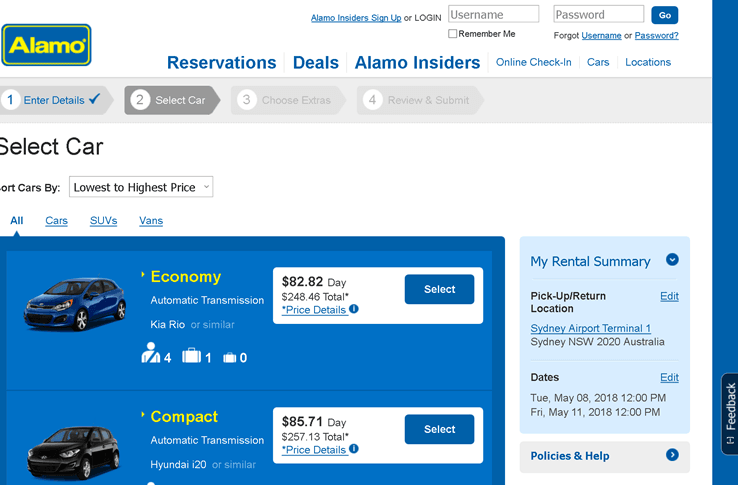Screen dimensions: 738x485
Task: Open the Sort Cars By dropdown
Action: click(x=141, y=187)
